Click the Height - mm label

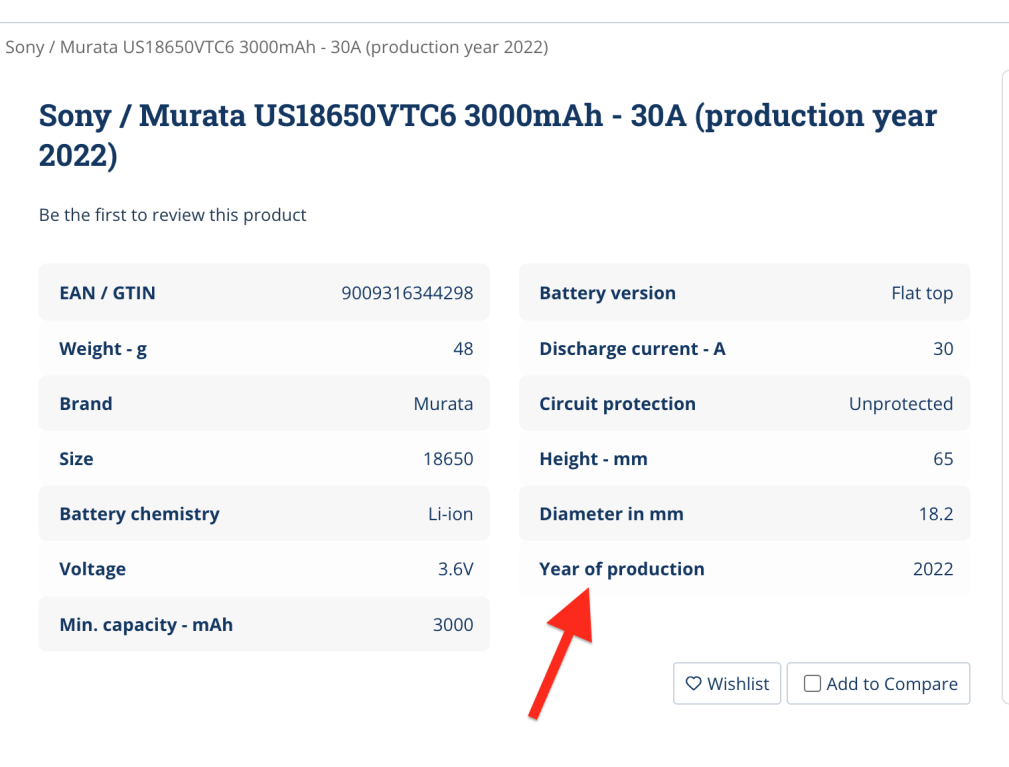(593, 459)
